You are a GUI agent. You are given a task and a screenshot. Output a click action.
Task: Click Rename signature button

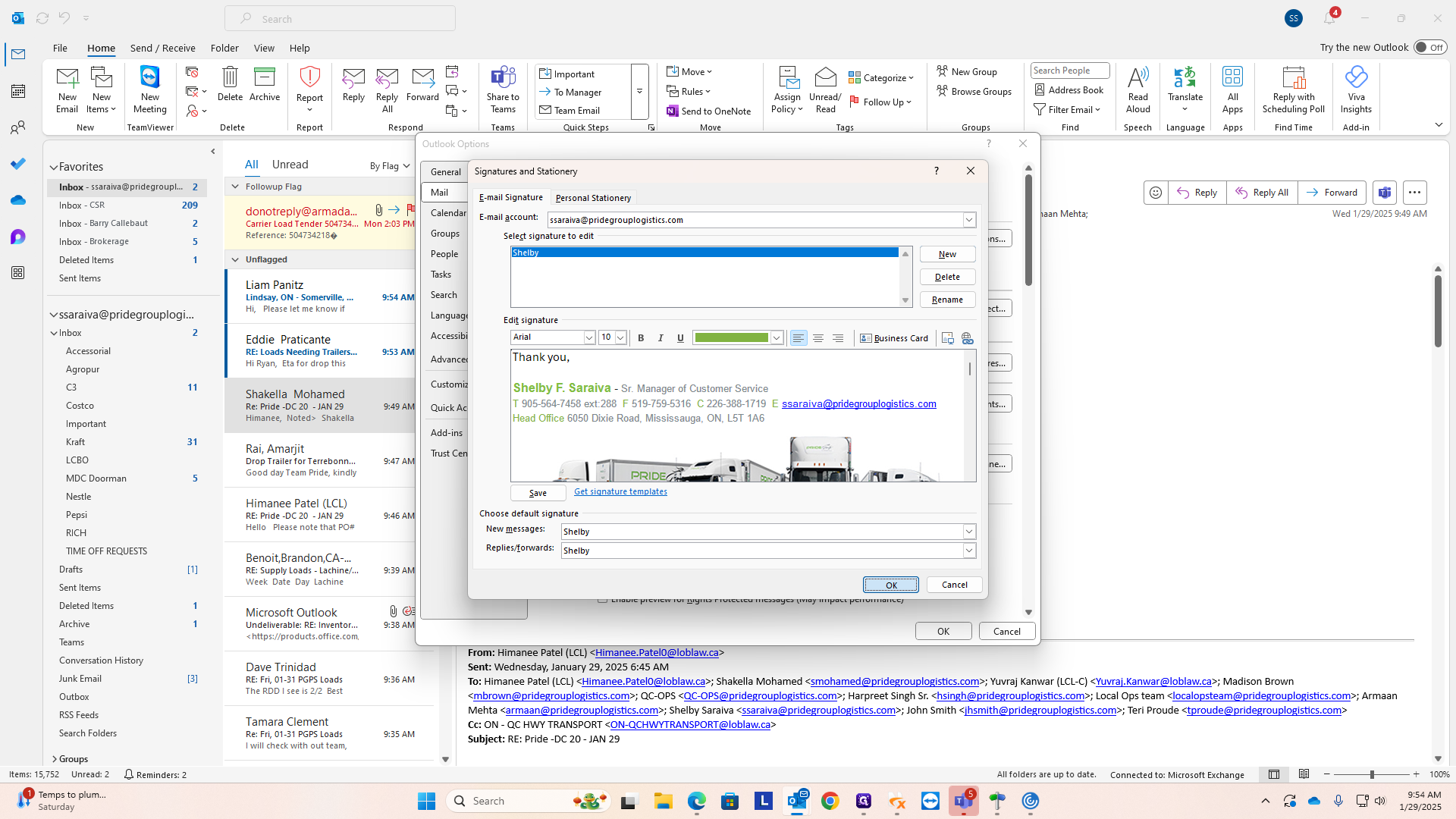947,300
